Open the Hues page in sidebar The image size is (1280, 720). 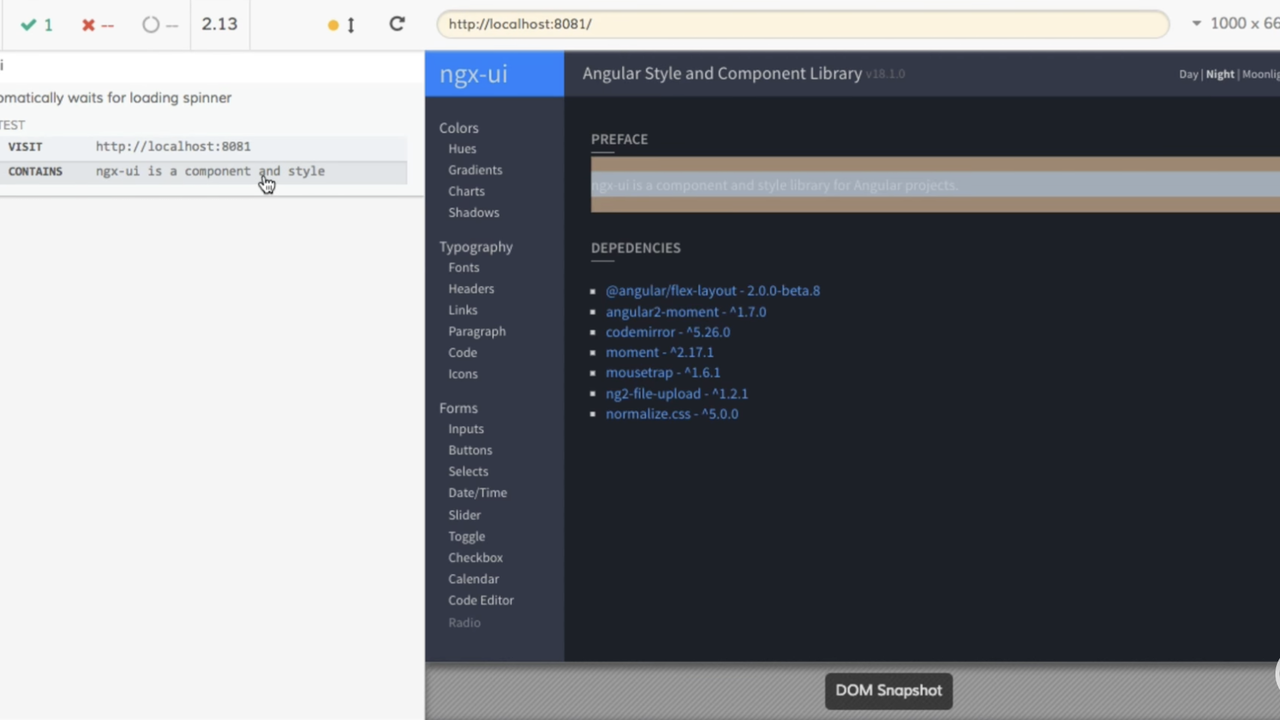[462, 149]
